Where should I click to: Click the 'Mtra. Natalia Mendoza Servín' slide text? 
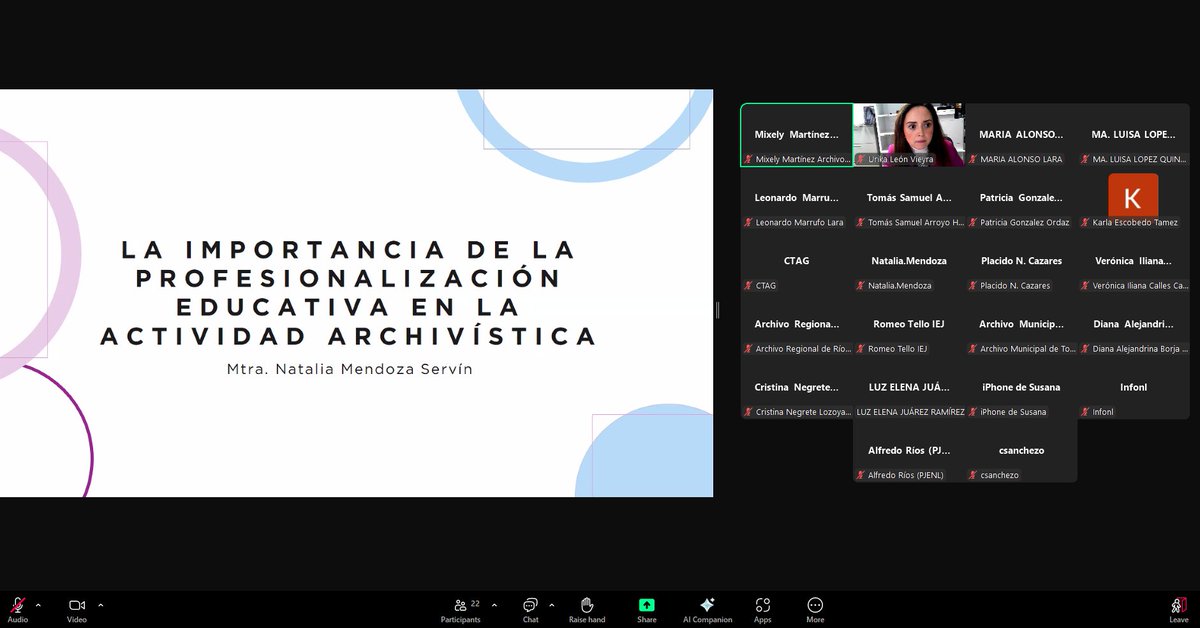point(349,369)
